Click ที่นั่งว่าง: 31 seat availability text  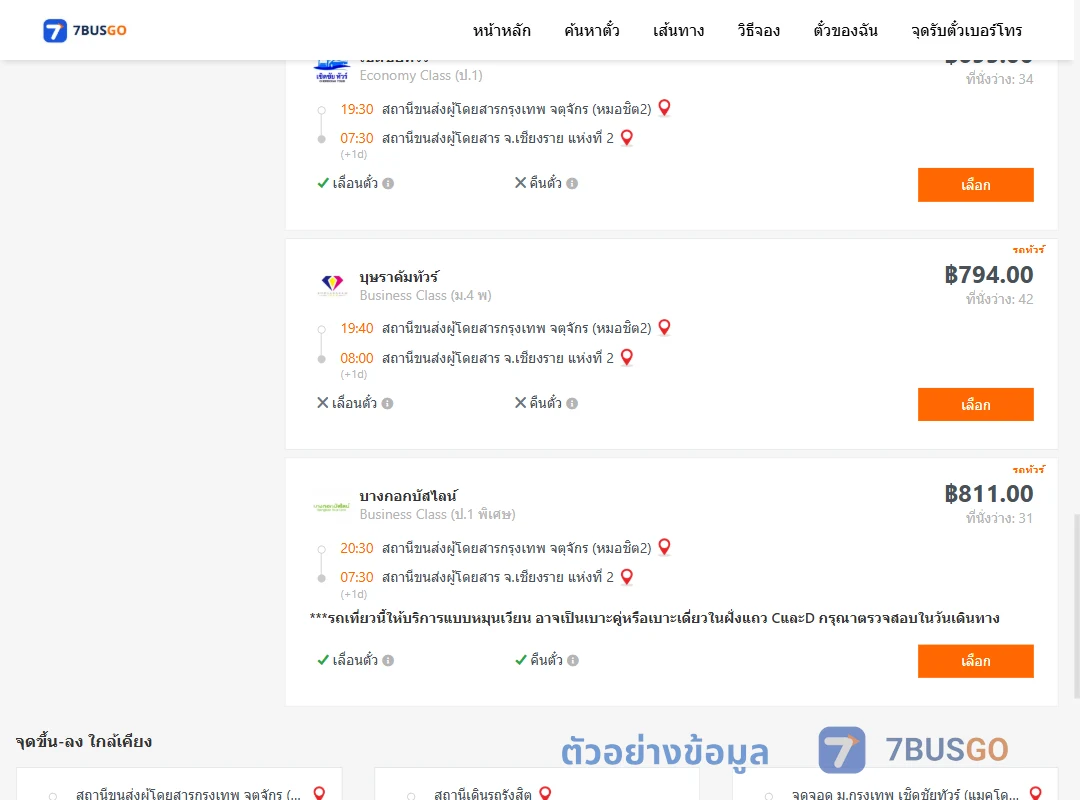click(x=999, y=518)
